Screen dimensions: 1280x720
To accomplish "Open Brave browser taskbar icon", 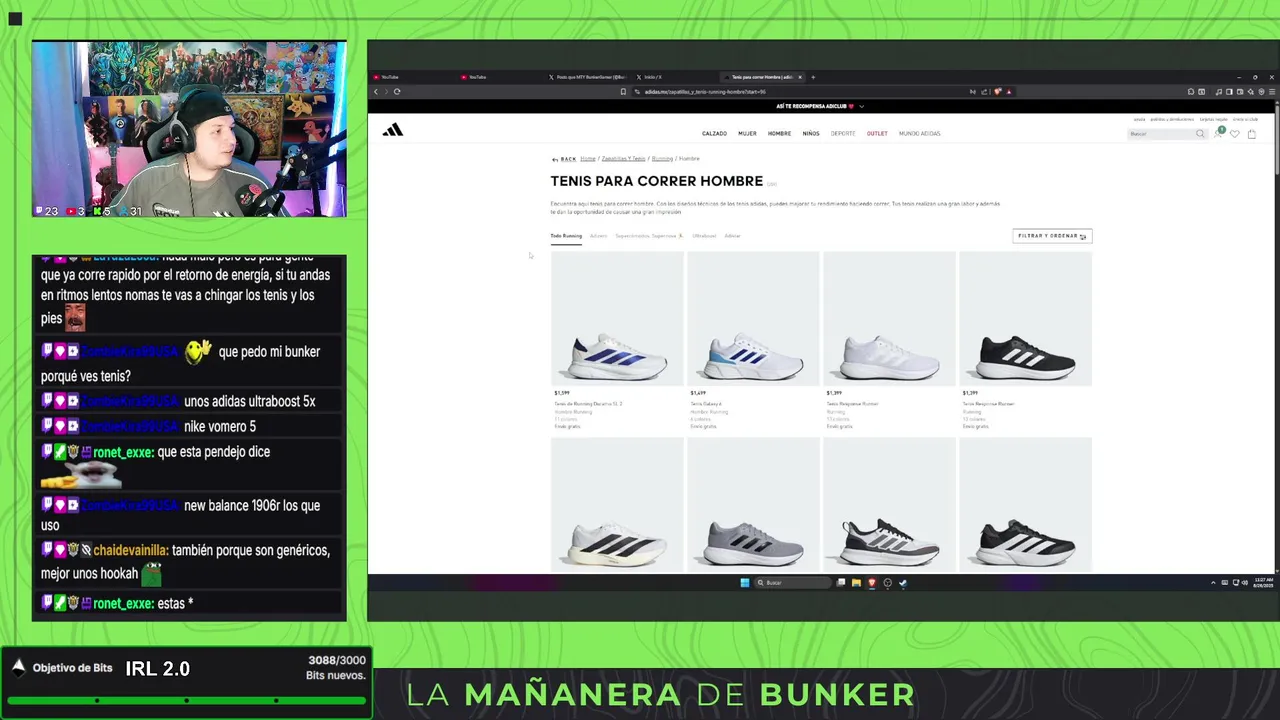I will (872, 583).
